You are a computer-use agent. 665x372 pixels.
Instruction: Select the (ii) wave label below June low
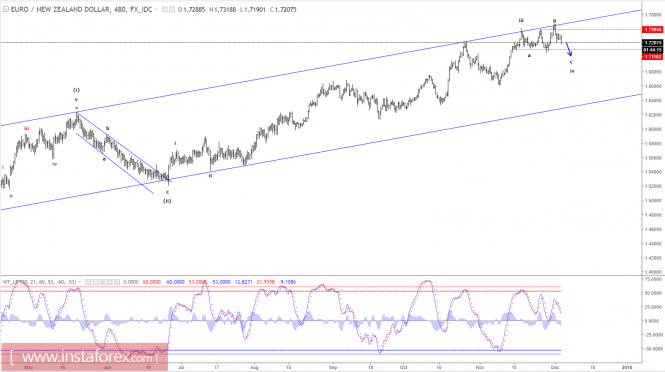168,201
